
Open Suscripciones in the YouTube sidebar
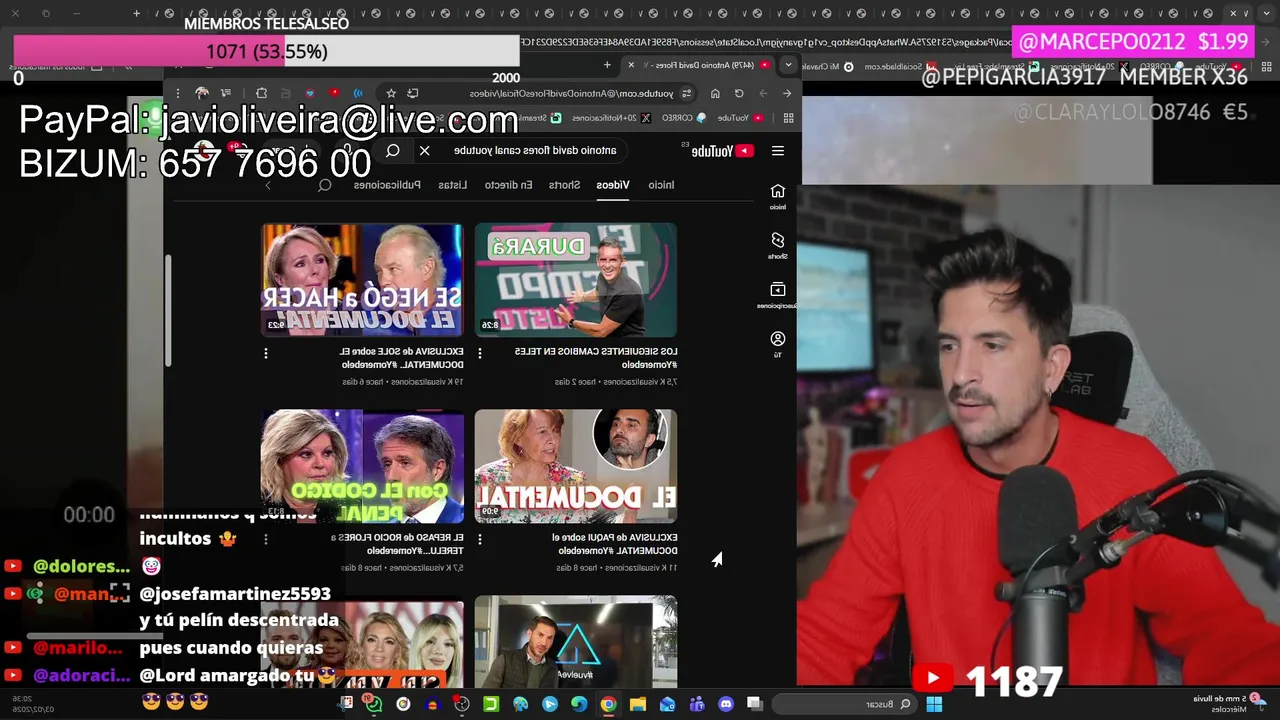(778, 295)
